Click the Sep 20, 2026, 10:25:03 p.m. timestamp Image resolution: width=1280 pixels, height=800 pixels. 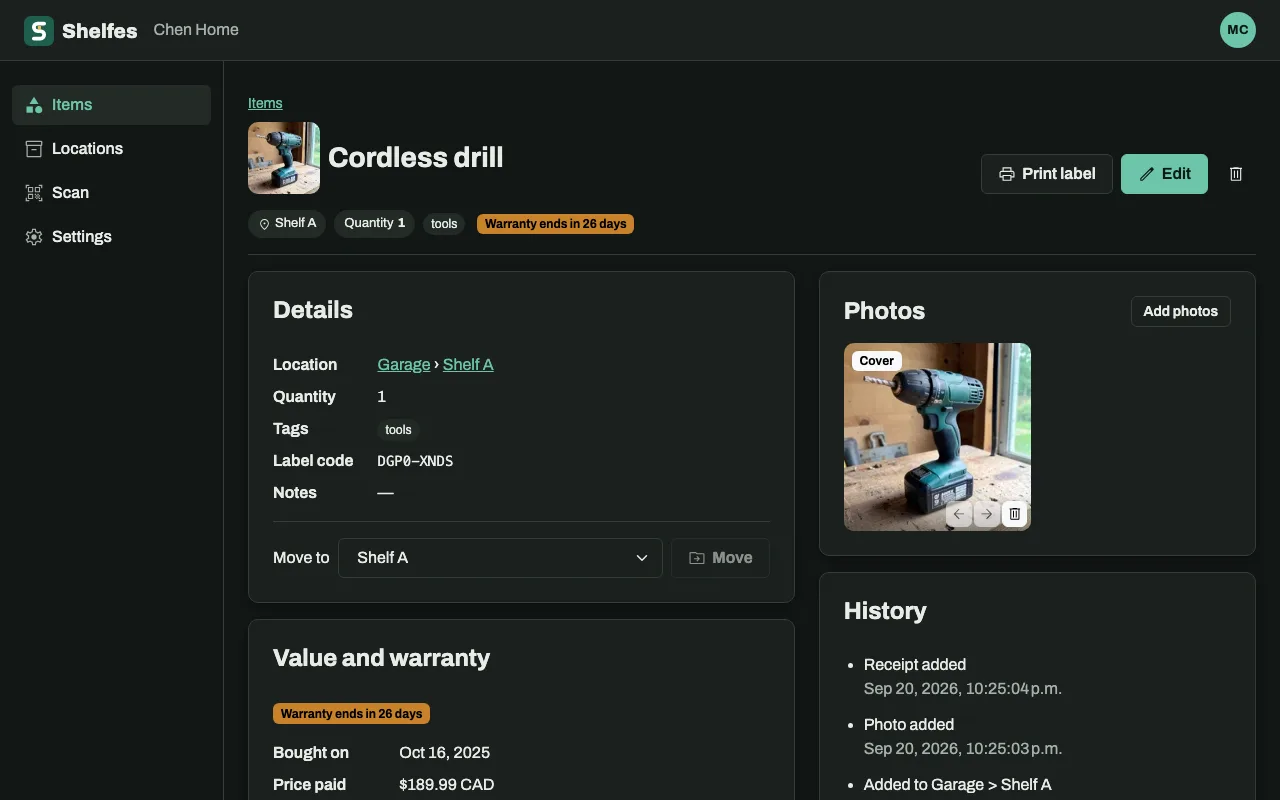point(963,749)
